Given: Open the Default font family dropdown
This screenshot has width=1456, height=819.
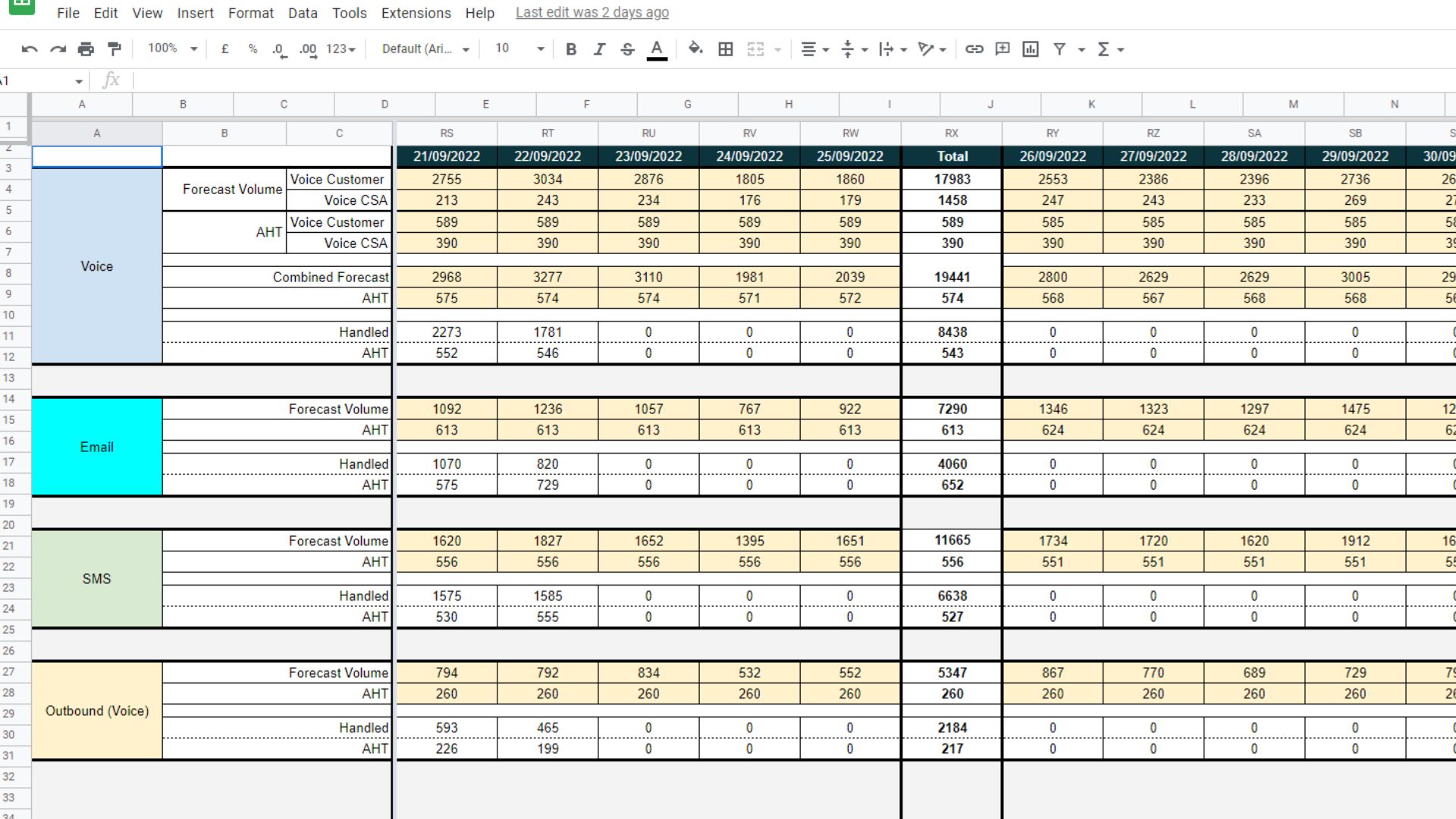Looking at the screenshot, I should (425, 49).
